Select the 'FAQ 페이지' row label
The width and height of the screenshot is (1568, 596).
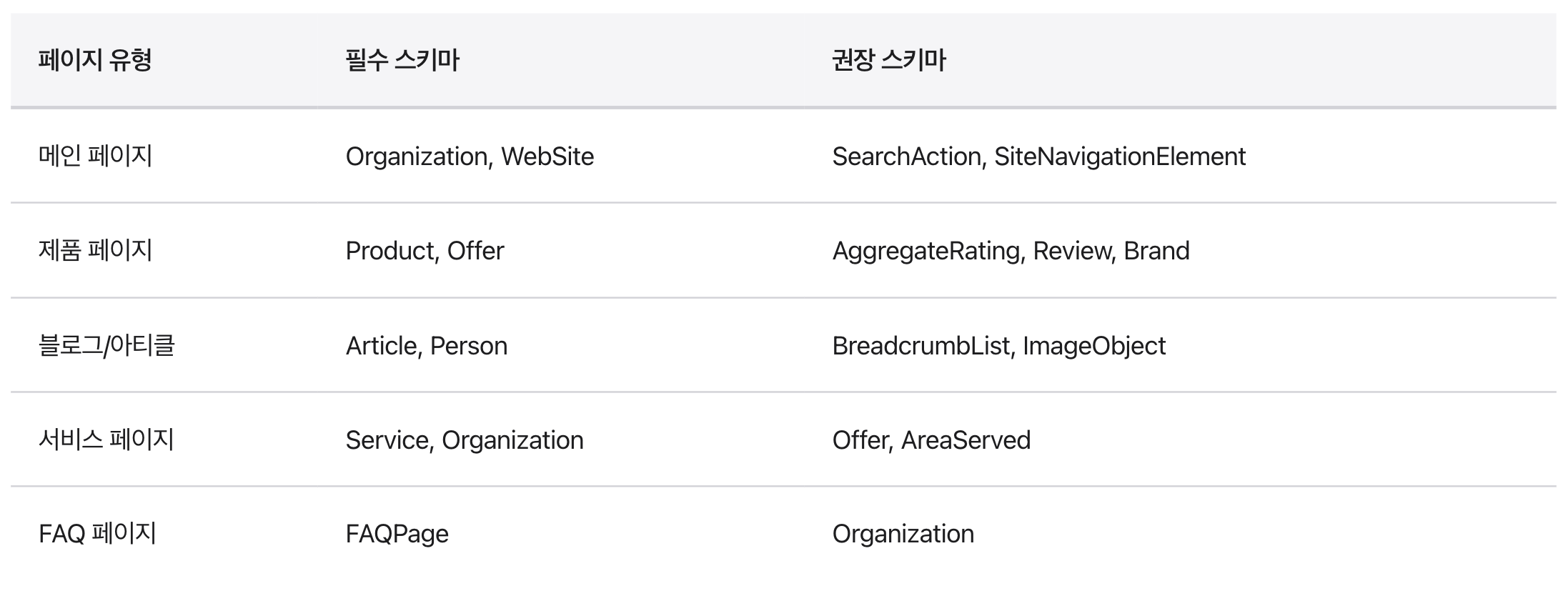(x=97, y=534)
